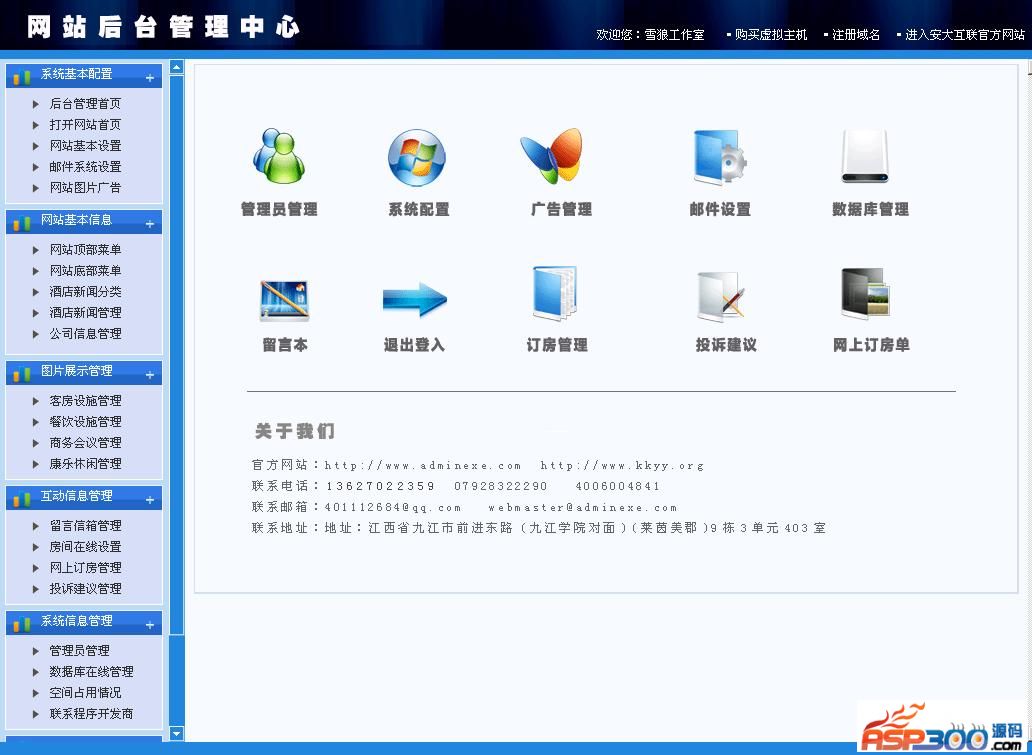Open the 数据库管理 drive icon
This screenshot has width=1032, height=755.
point(865,157)
